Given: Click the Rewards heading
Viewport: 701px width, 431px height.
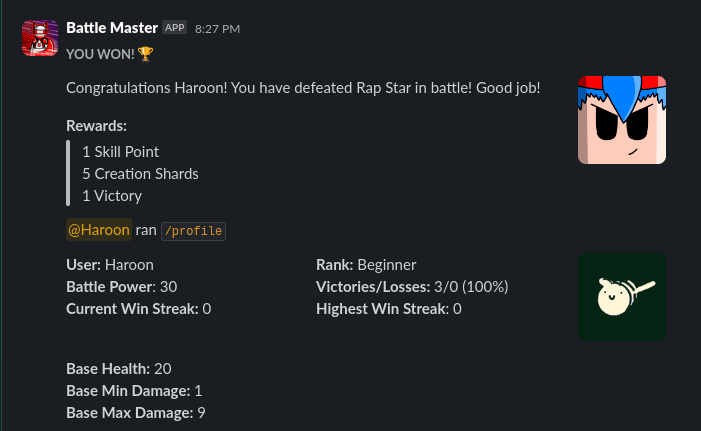Looking at the screenshot, I should pos(96,126).
